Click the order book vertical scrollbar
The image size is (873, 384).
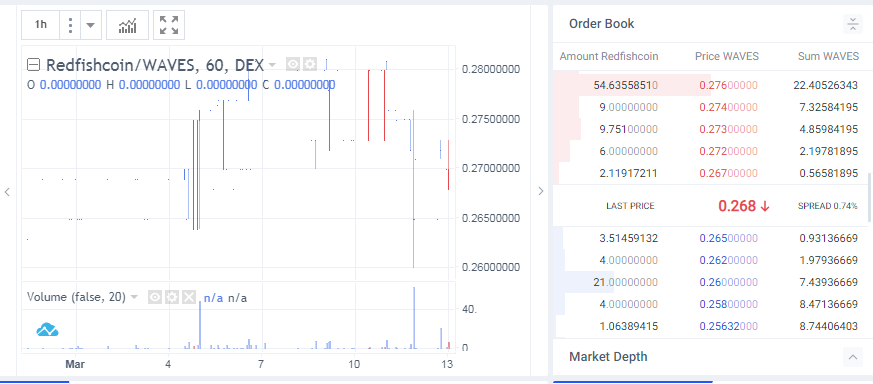pos(868,198)
